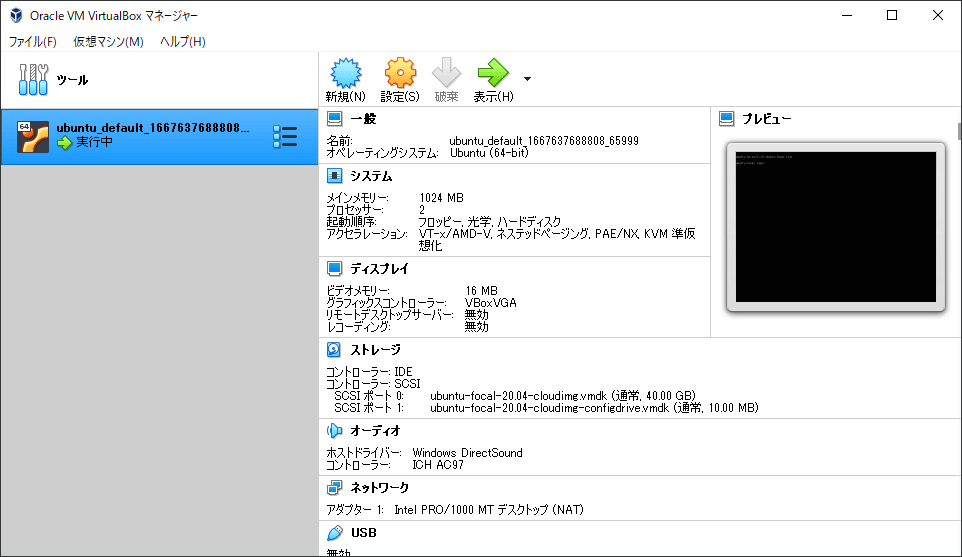The height and width of the screenshot is (557, 962).
Task: Click the VT-x/AMD-V acceleration value
Action: (557, 240)
